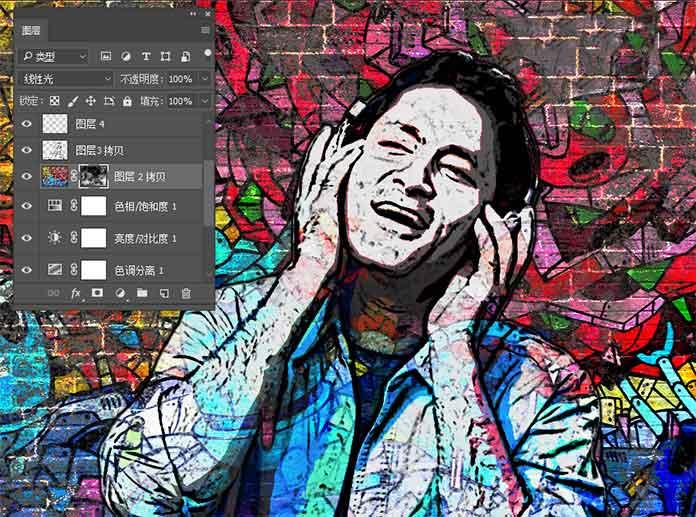
Task: Click the 亮度/对比度 1 adjustment icon
Action: coord(55,238)
